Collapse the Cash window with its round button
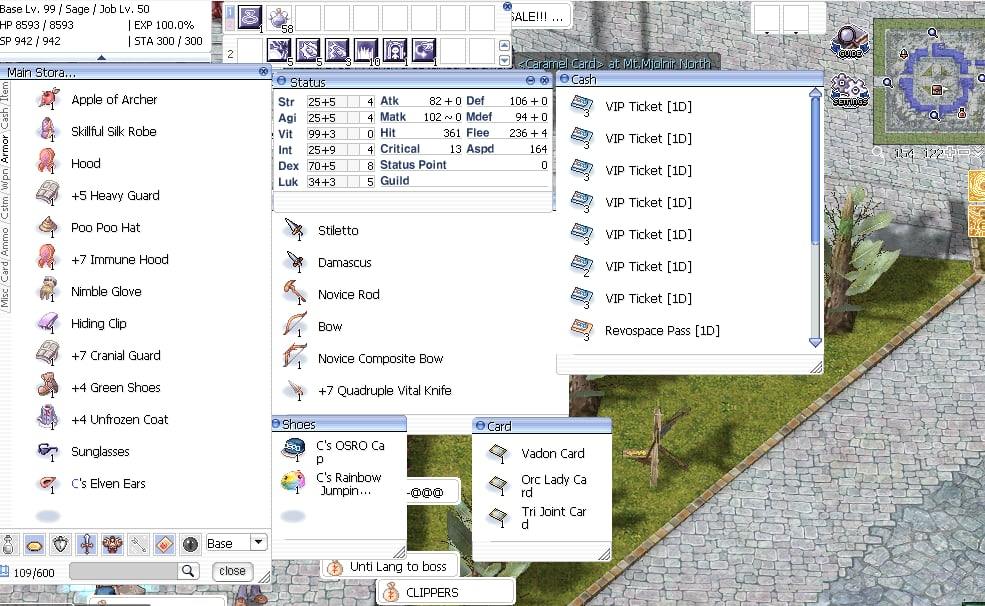Viewport: 985px width, 606px height. [564, 78]
